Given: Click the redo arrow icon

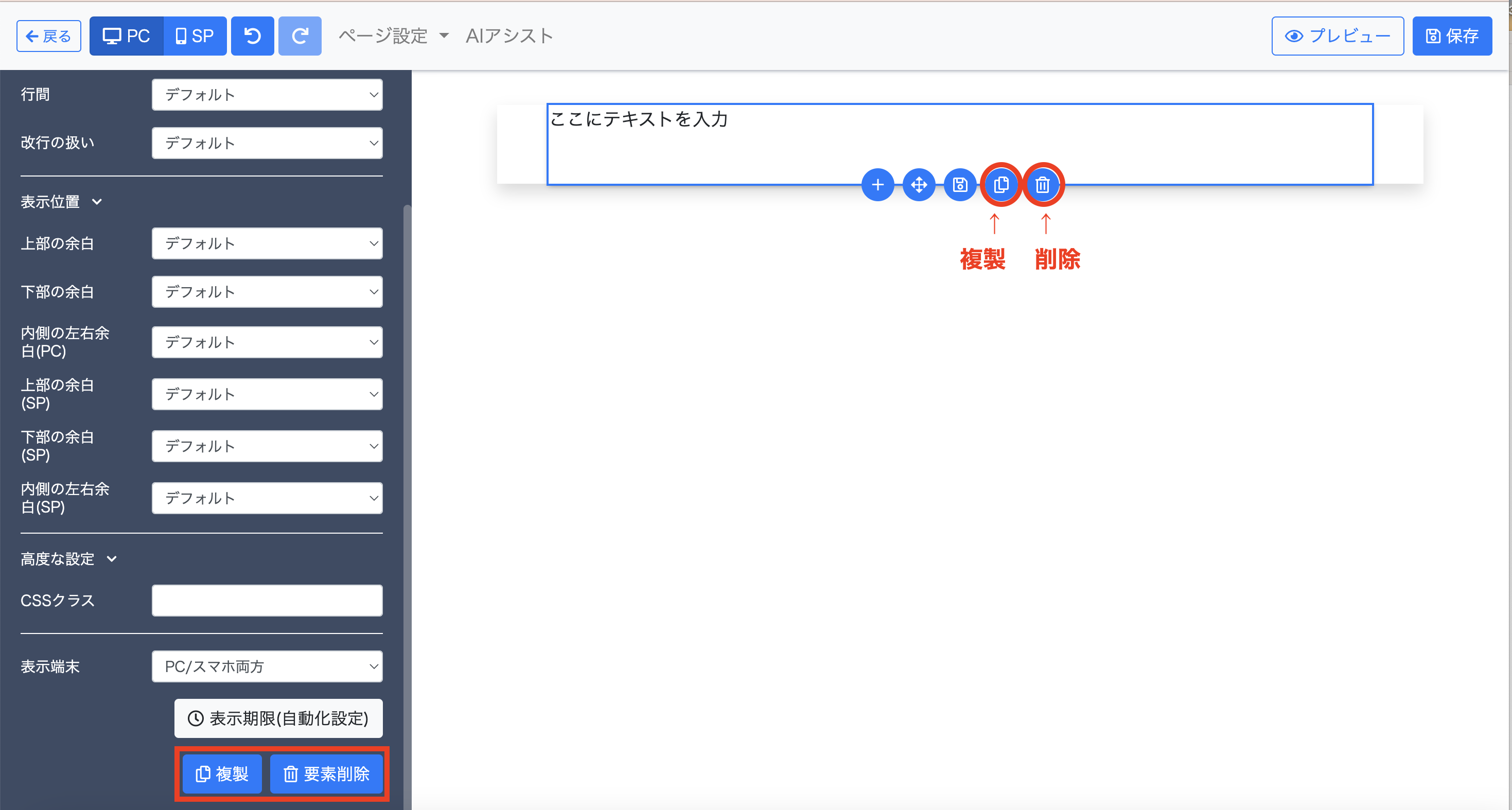Looking at the screenshot, I should click(300, 37).
